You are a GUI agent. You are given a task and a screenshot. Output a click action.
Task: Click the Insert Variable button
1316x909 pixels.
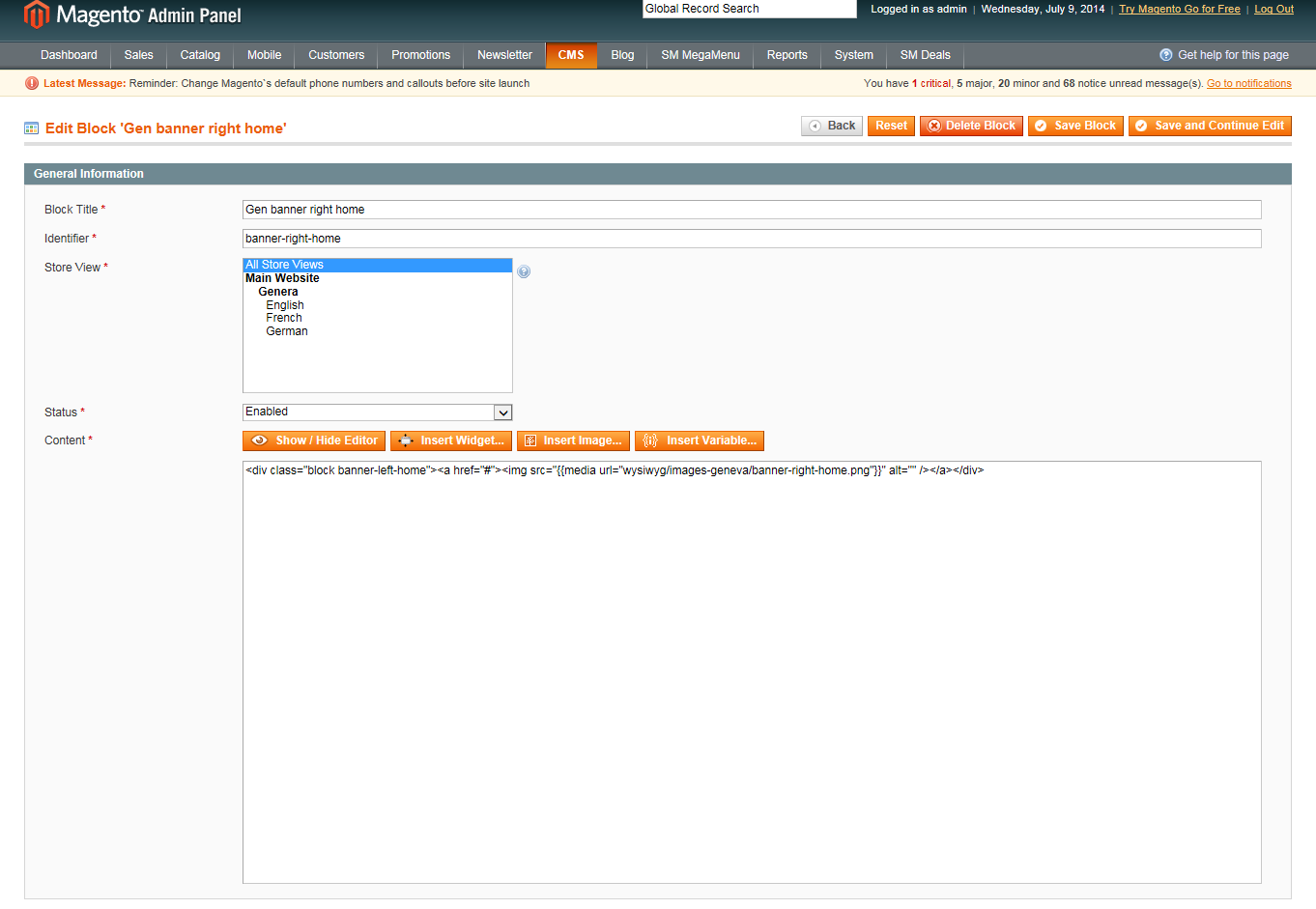pyautogui.click(x=700, y=440)
